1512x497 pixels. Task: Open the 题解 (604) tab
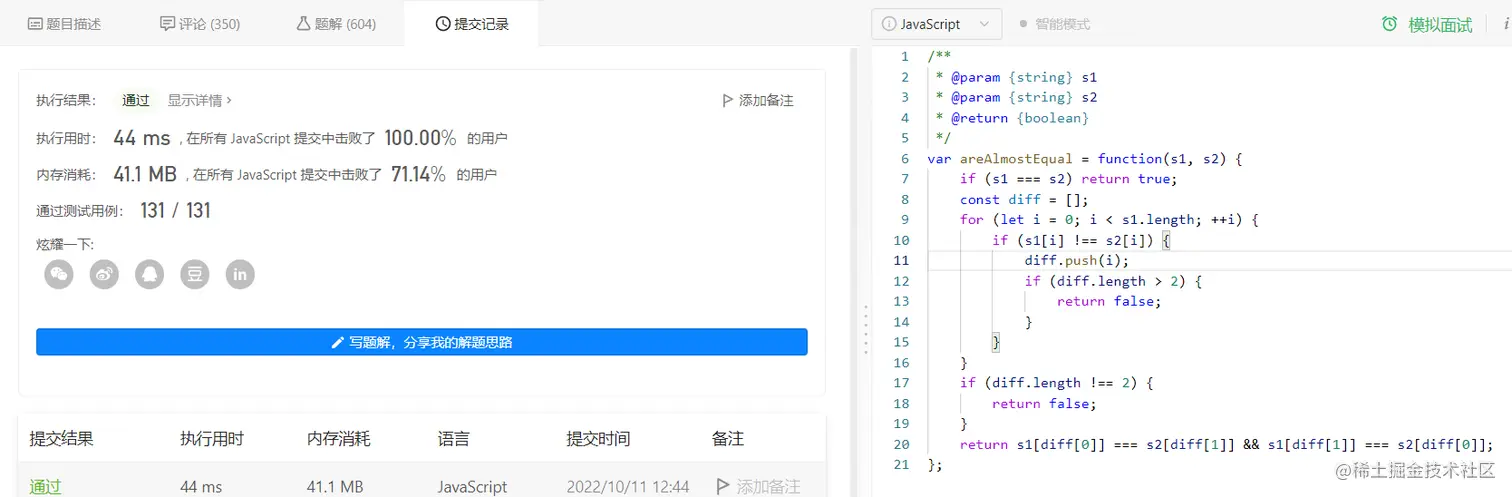click(336, 24)
